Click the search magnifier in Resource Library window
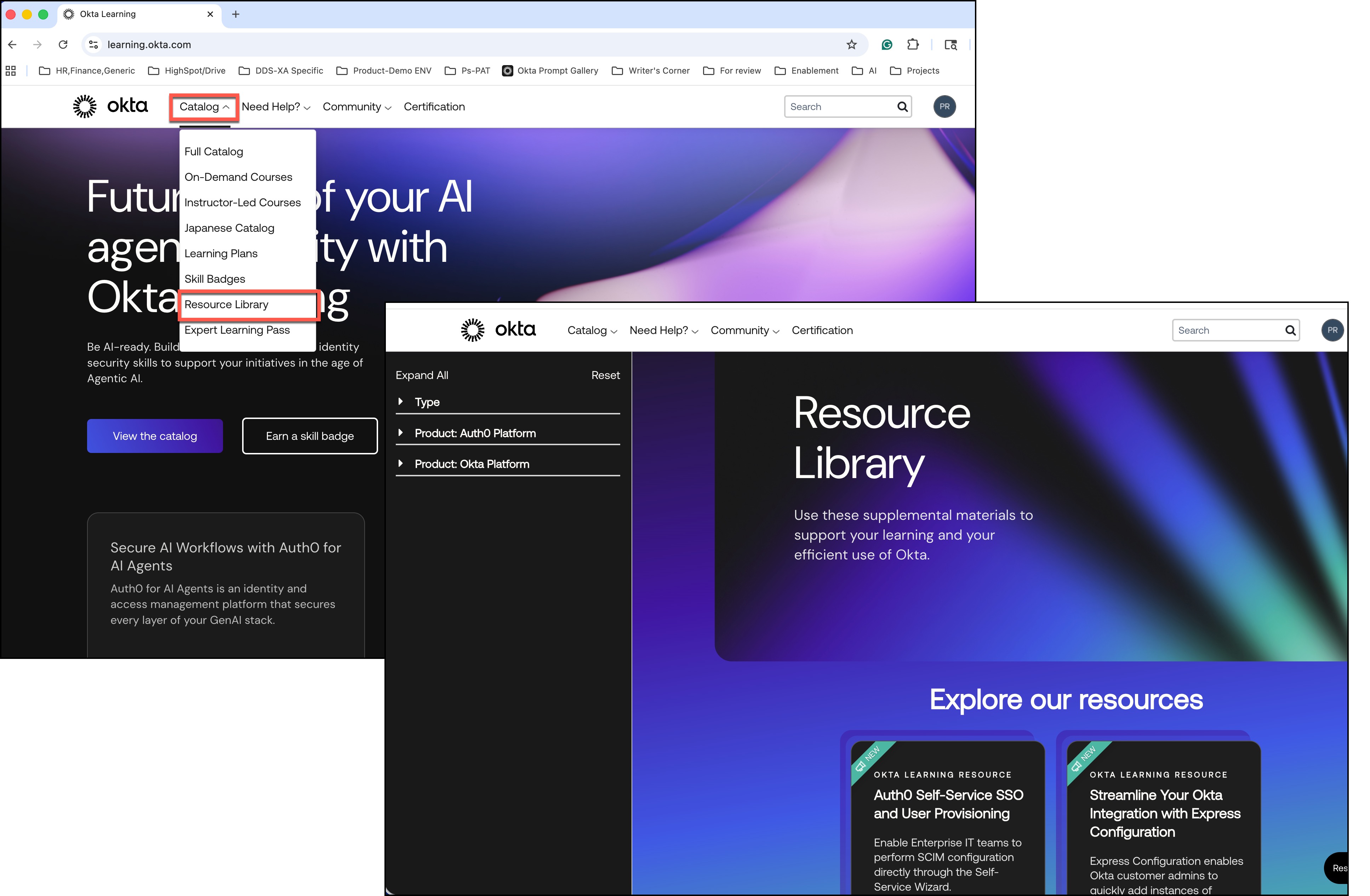 1290,330
